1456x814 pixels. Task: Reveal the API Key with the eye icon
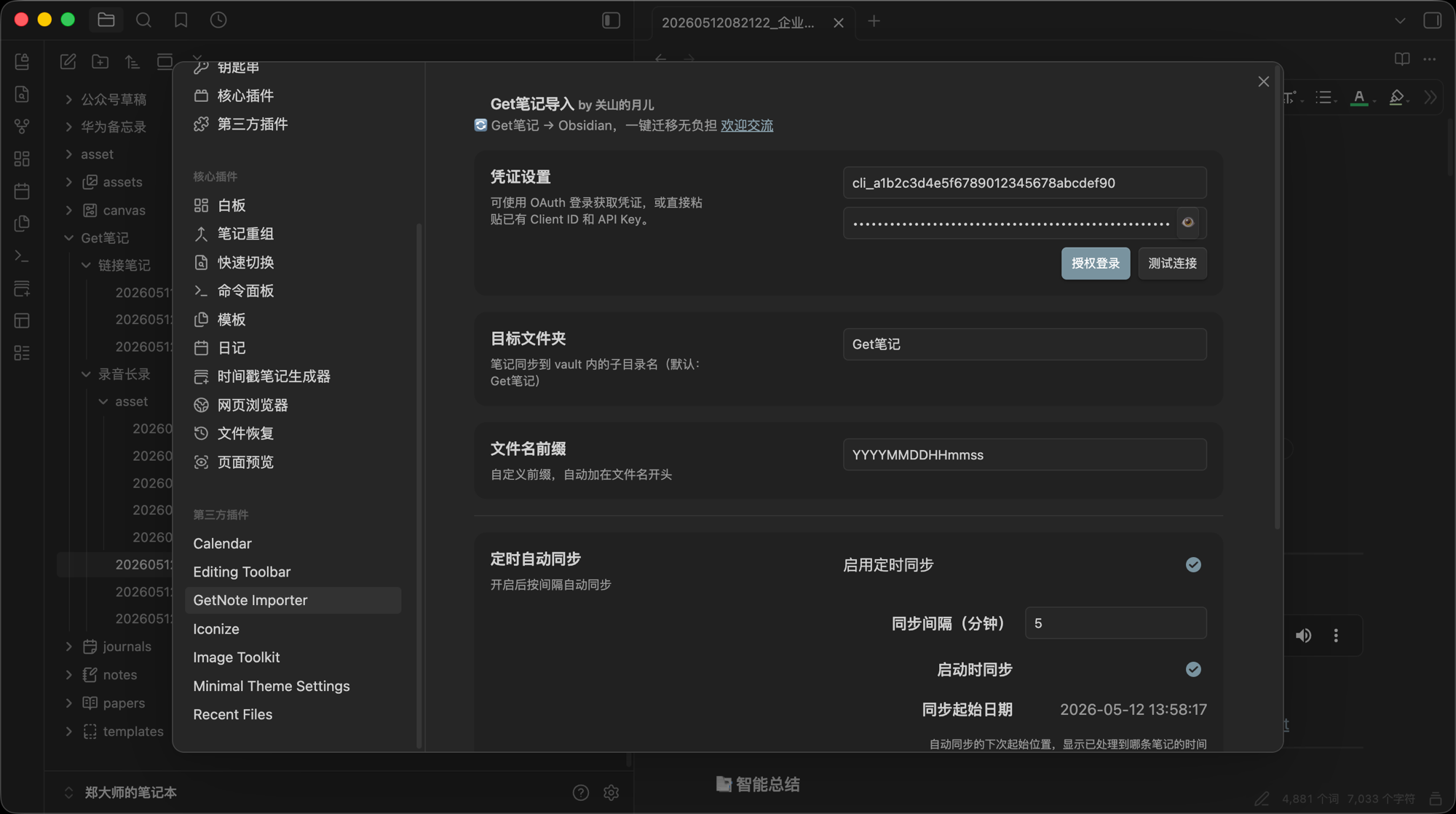(1188, 223)
